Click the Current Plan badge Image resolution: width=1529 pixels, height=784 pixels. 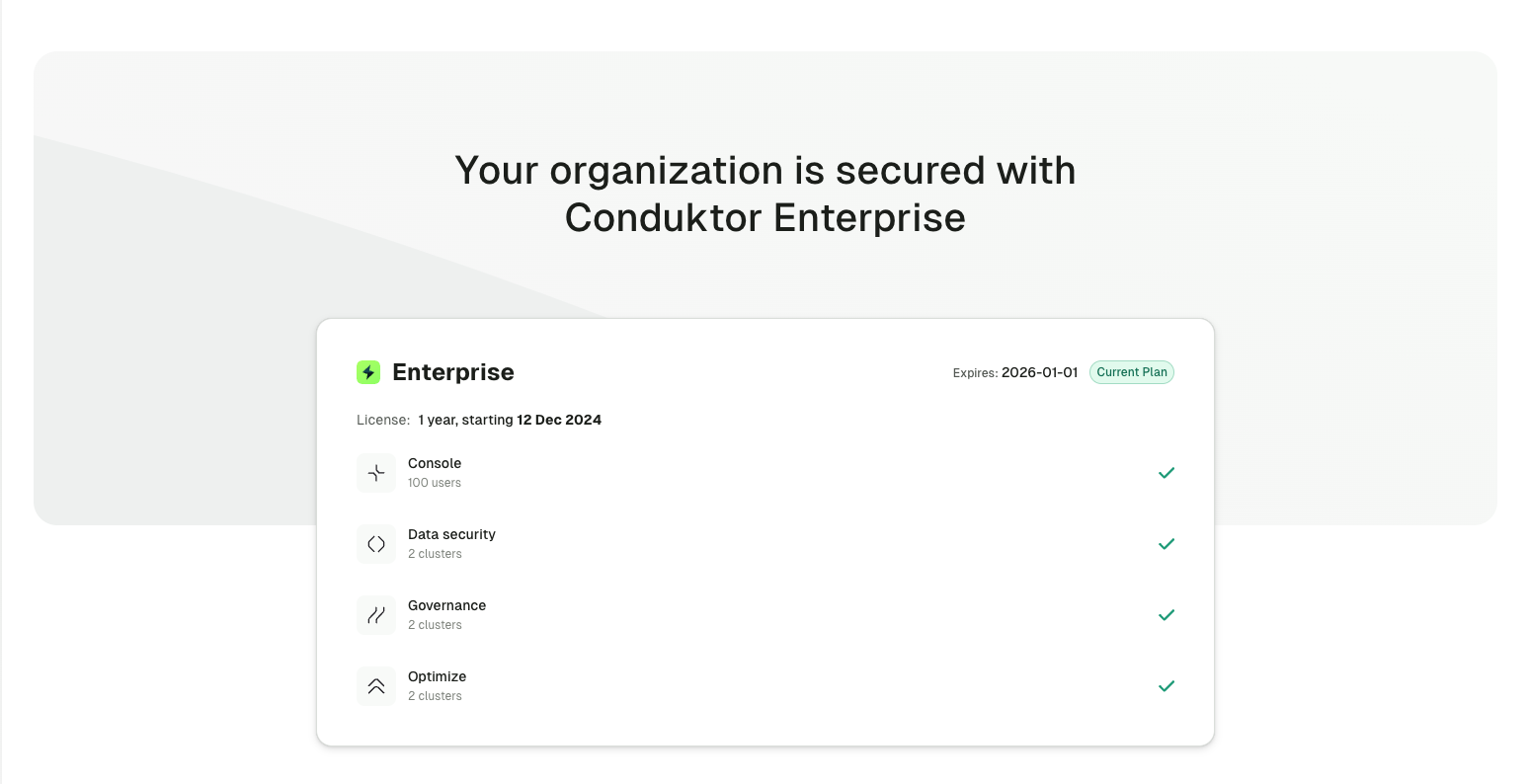coord(1132,372)
